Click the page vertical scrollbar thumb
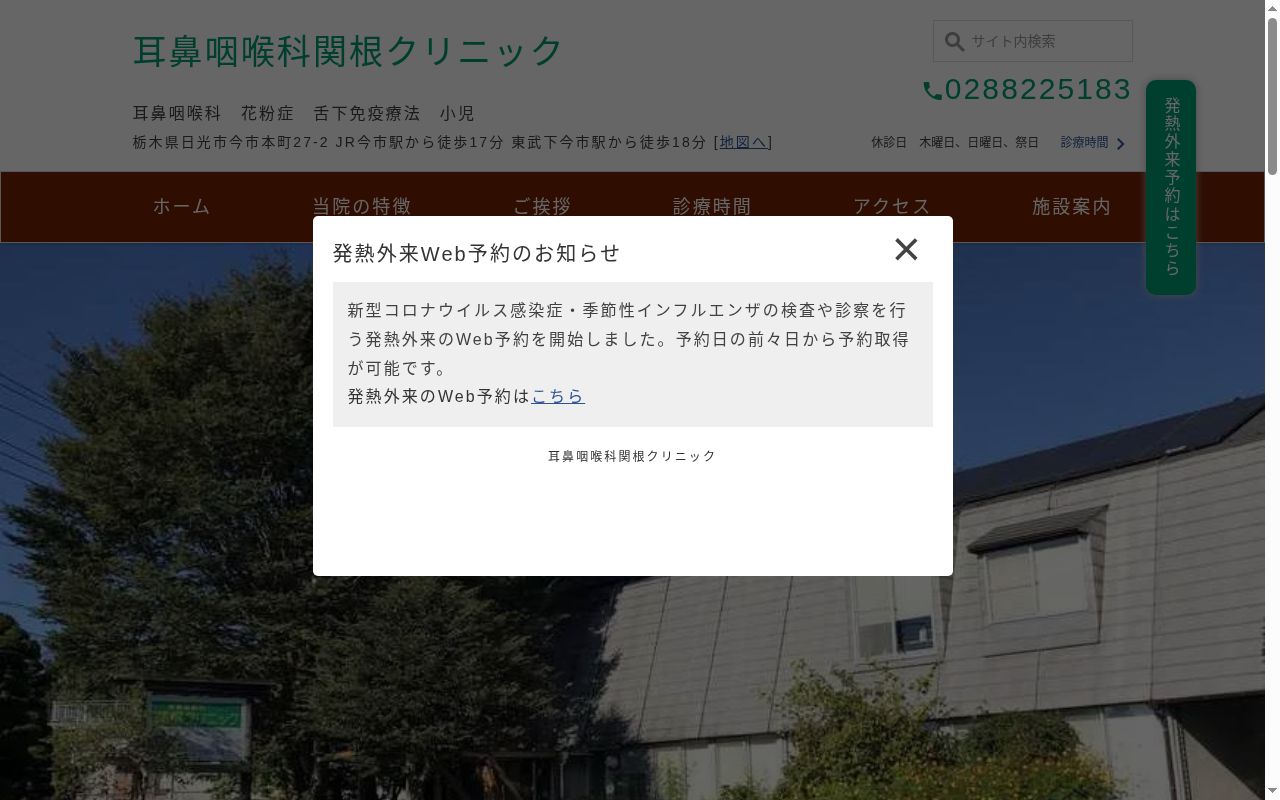The image size is (1280, 800). (1272, 97)
